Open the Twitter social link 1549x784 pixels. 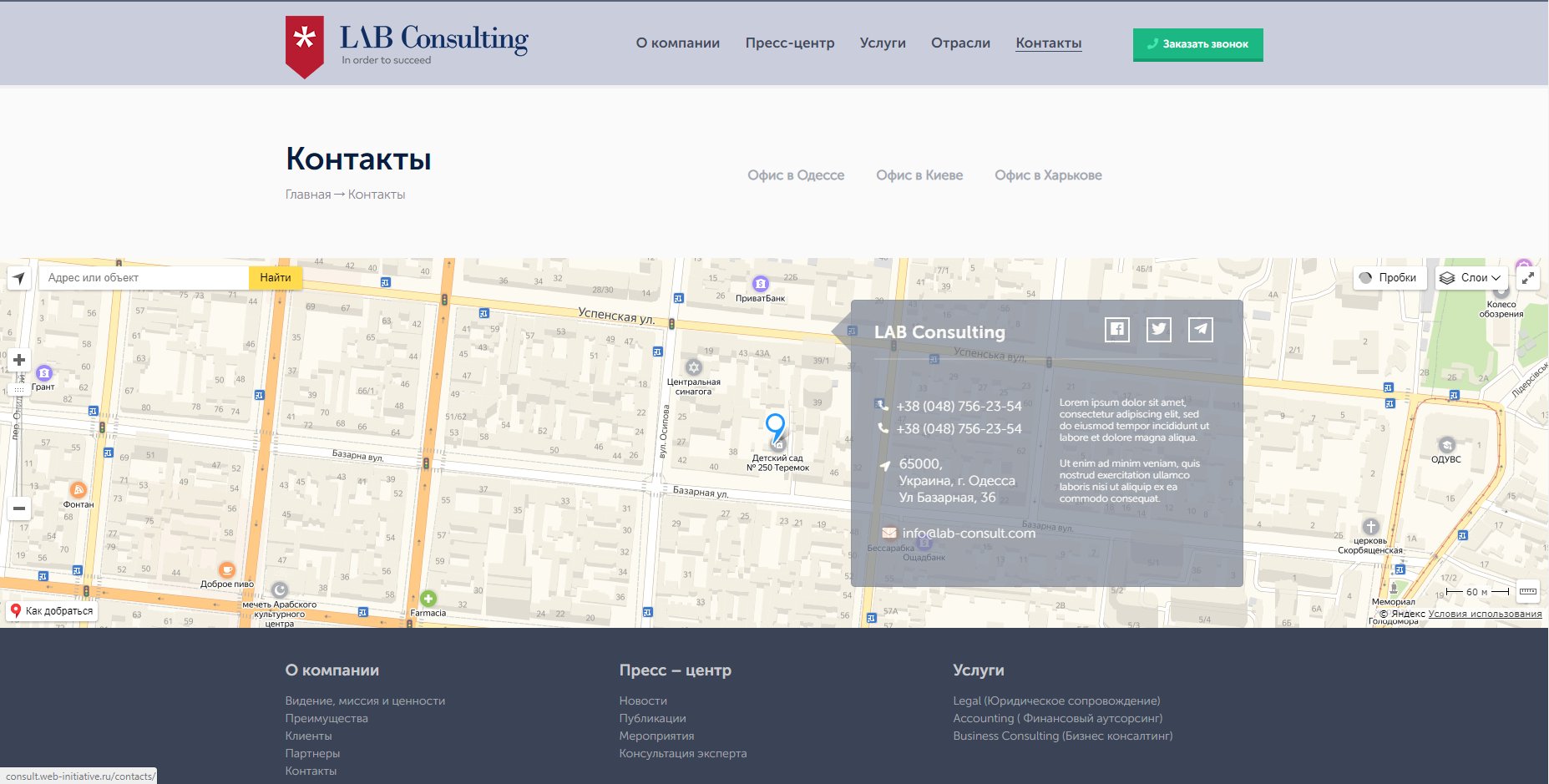[x=1159, y=329]
